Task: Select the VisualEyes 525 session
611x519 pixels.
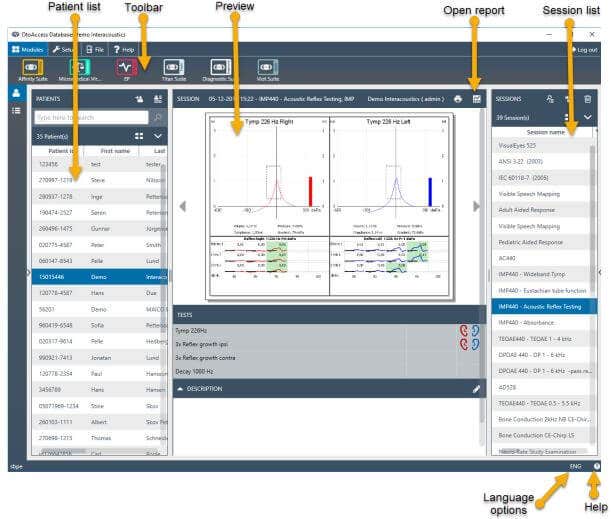Action: click(542, 145)
